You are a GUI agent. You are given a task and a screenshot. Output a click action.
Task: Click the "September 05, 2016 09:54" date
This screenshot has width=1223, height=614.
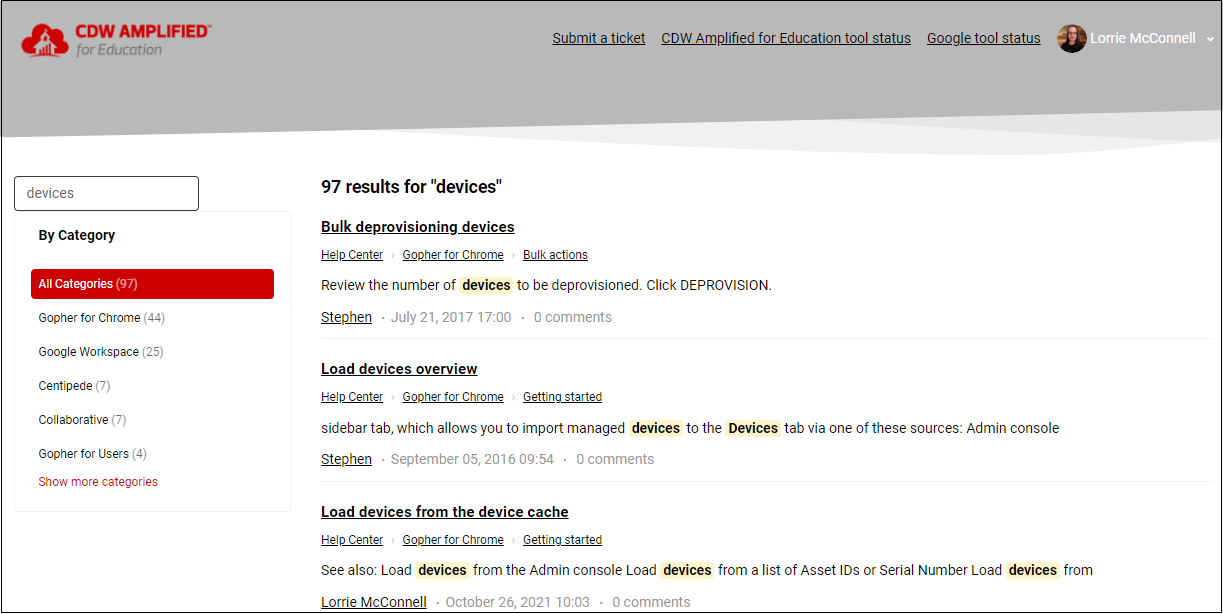tap(472, 459)
